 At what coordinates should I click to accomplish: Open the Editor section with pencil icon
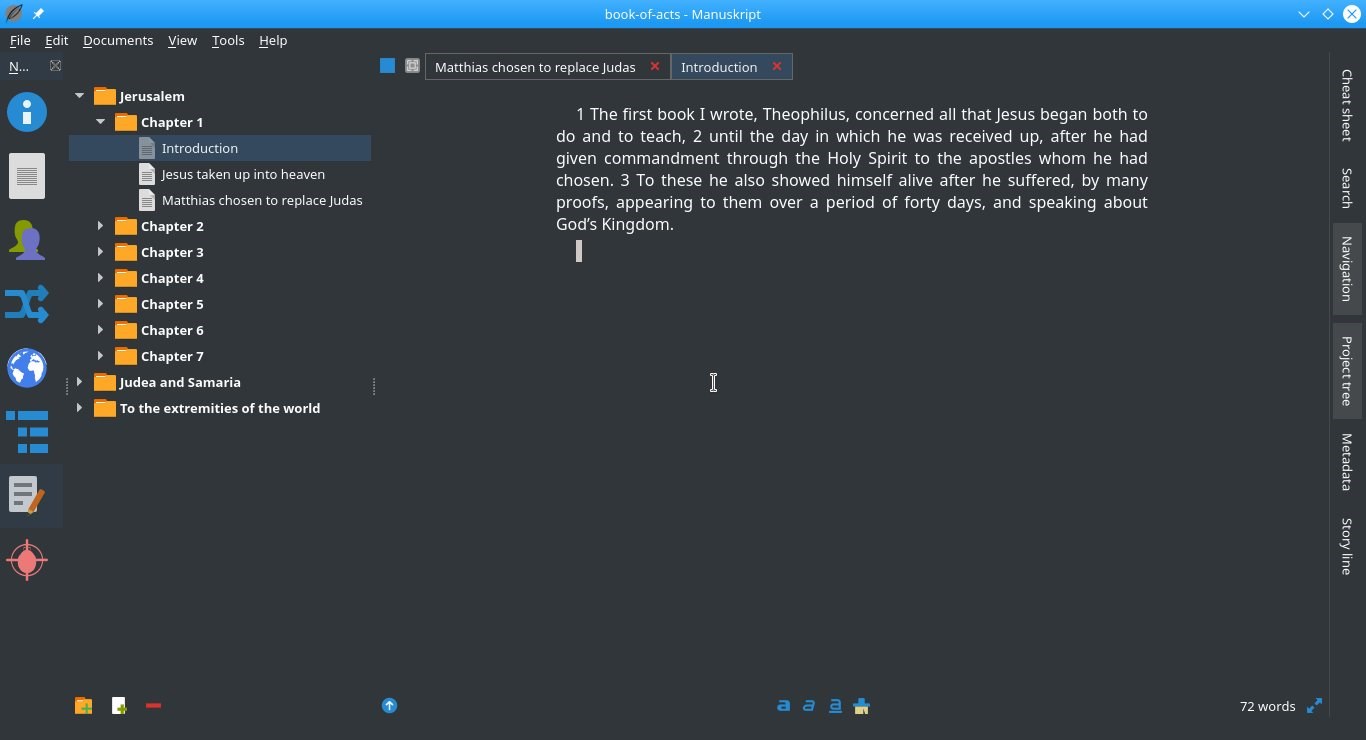(x=27, y=496)
